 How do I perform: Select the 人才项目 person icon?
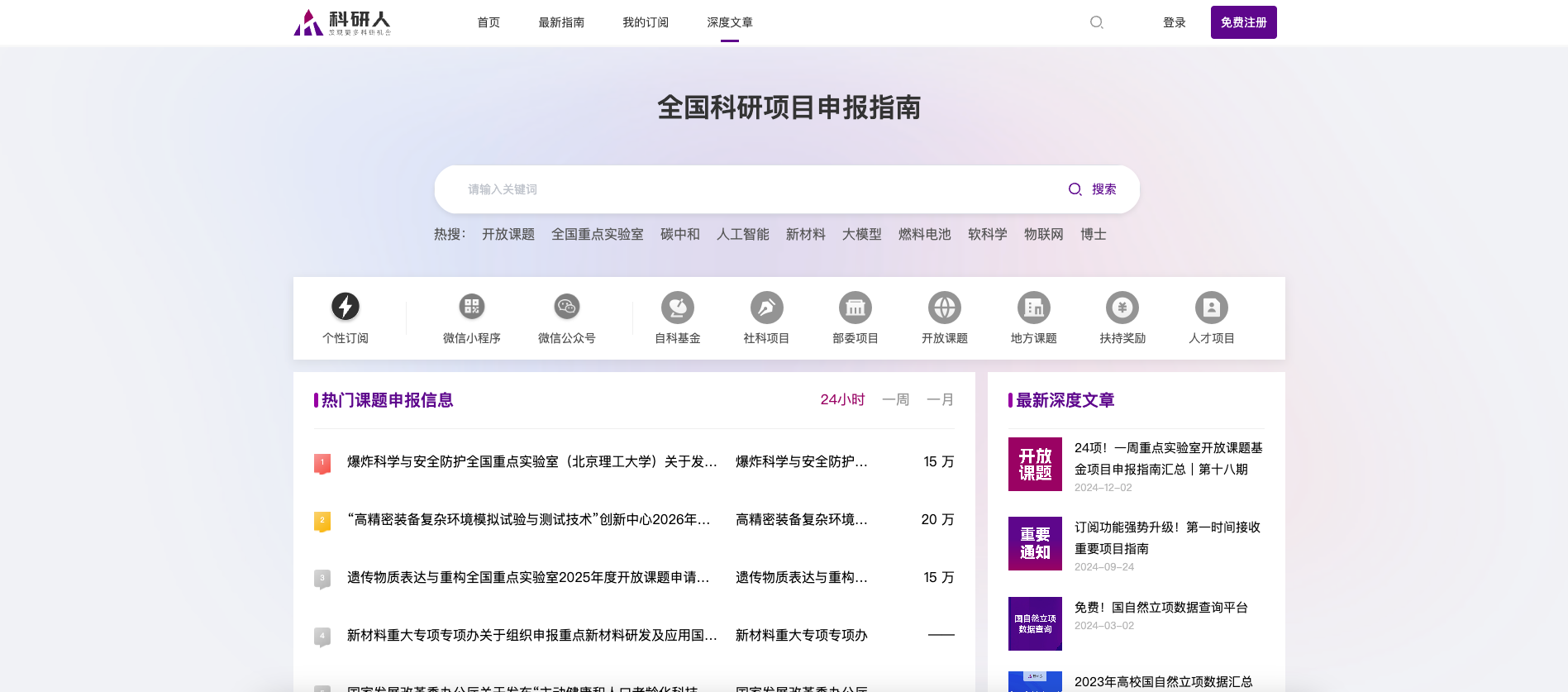pyautogui.click(x=1212, y=308)
